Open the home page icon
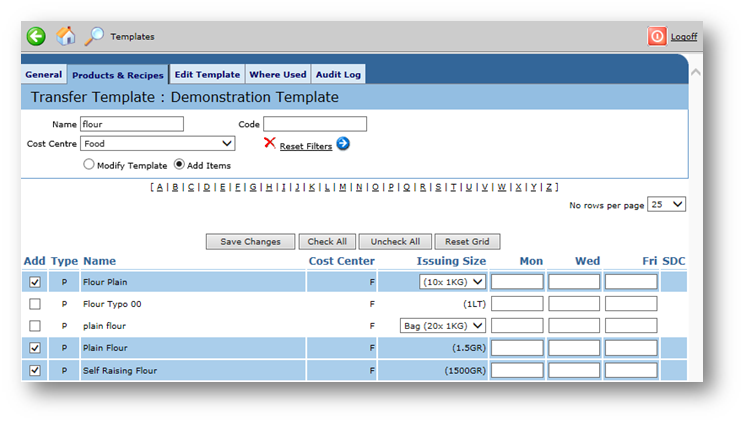745x424 pixels. click(66, 36)
